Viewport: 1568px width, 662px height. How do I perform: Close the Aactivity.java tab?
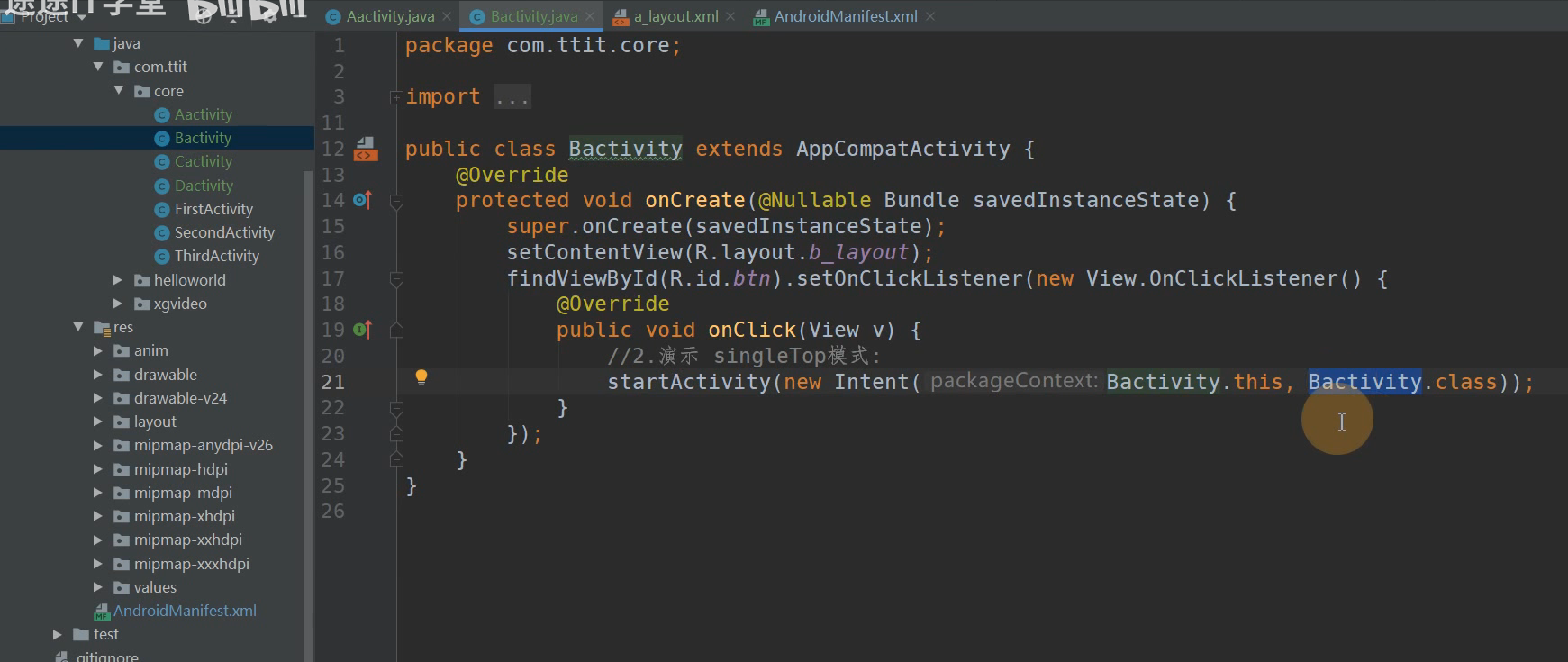point(447,16)
